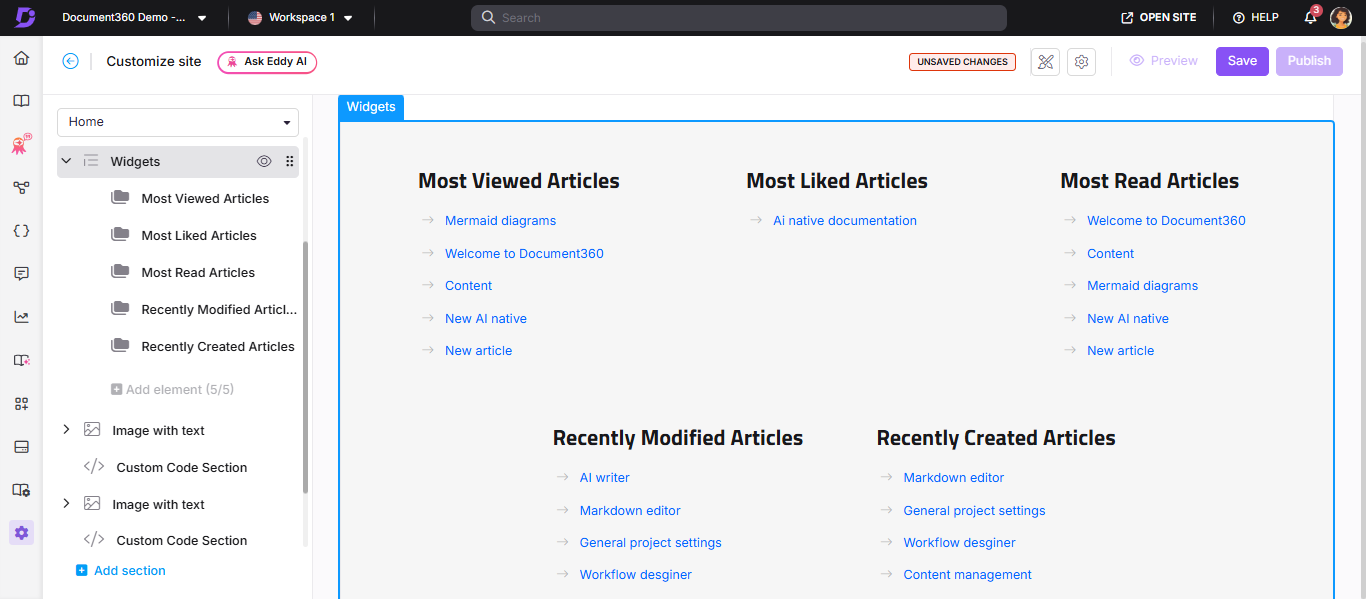Open the Drive storage icon in sidebar
Image resolution: width=1366 pixels, height=599 pixels.
click(x=21, y=446)
